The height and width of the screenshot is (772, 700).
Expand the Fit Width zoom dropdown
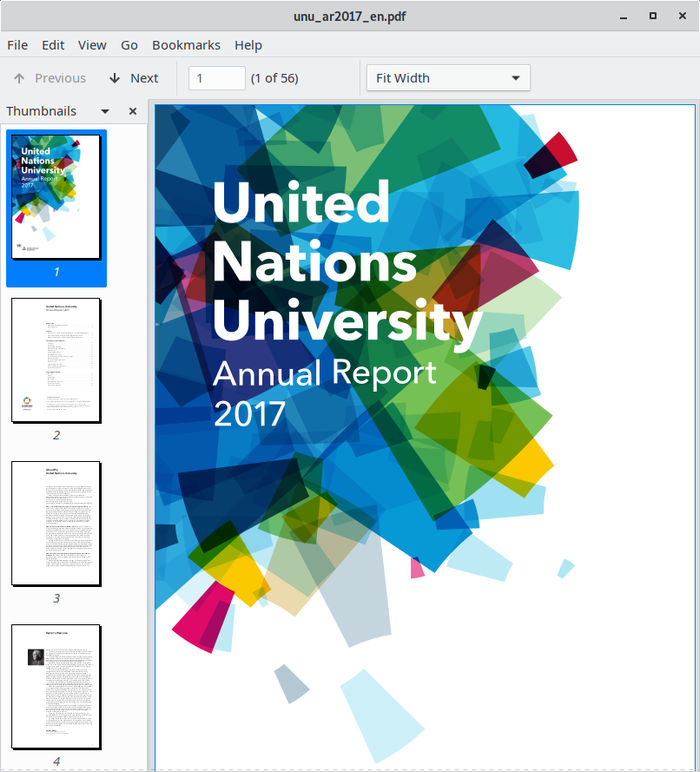[x=448, y=78]
